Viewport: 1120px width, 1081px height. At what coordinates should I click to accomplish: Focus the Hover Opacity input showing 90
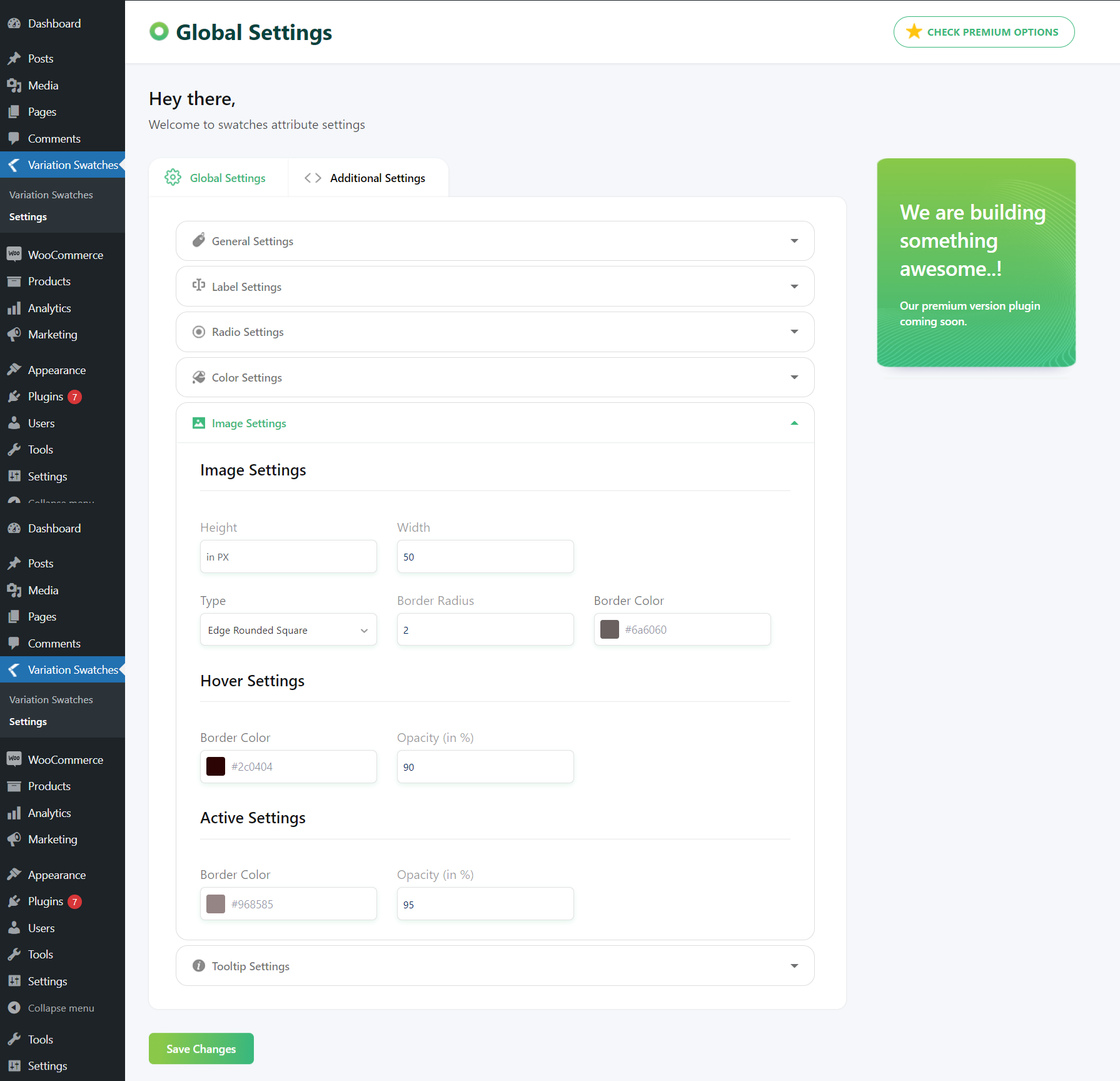click(485, 766)
